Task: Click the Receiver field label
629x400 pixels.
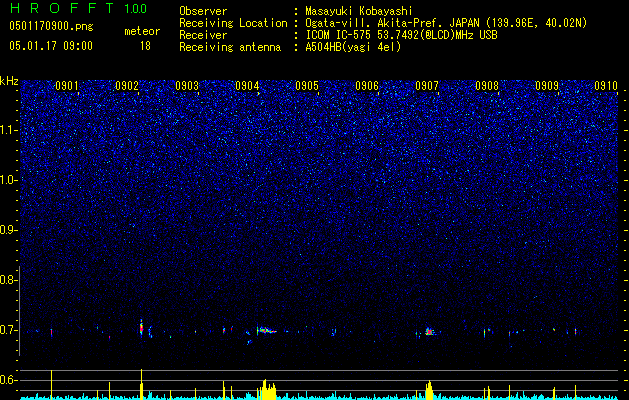Action: [x=203, y=35]
